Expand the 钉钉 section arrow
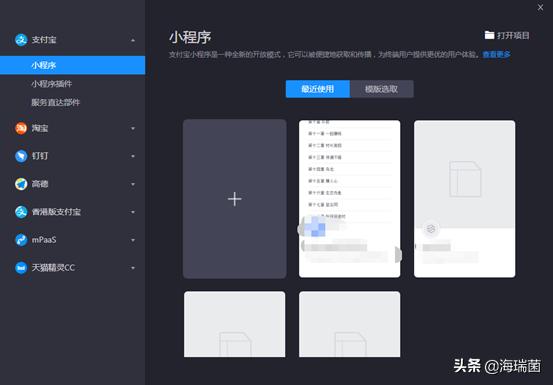Viewport: 553px width, 385px height. click(x=133, y=156)
